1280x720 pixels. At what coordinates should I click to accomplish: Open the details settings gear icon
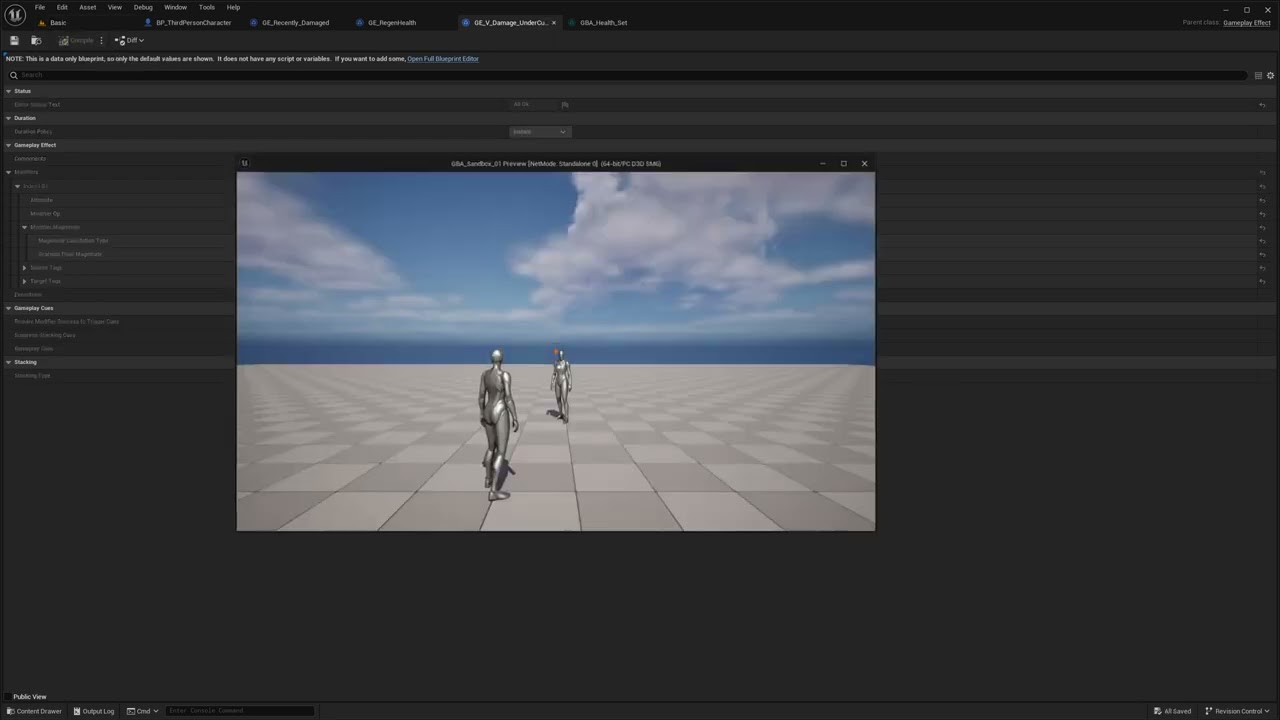pyautogui.click(x=1270, y=75)
